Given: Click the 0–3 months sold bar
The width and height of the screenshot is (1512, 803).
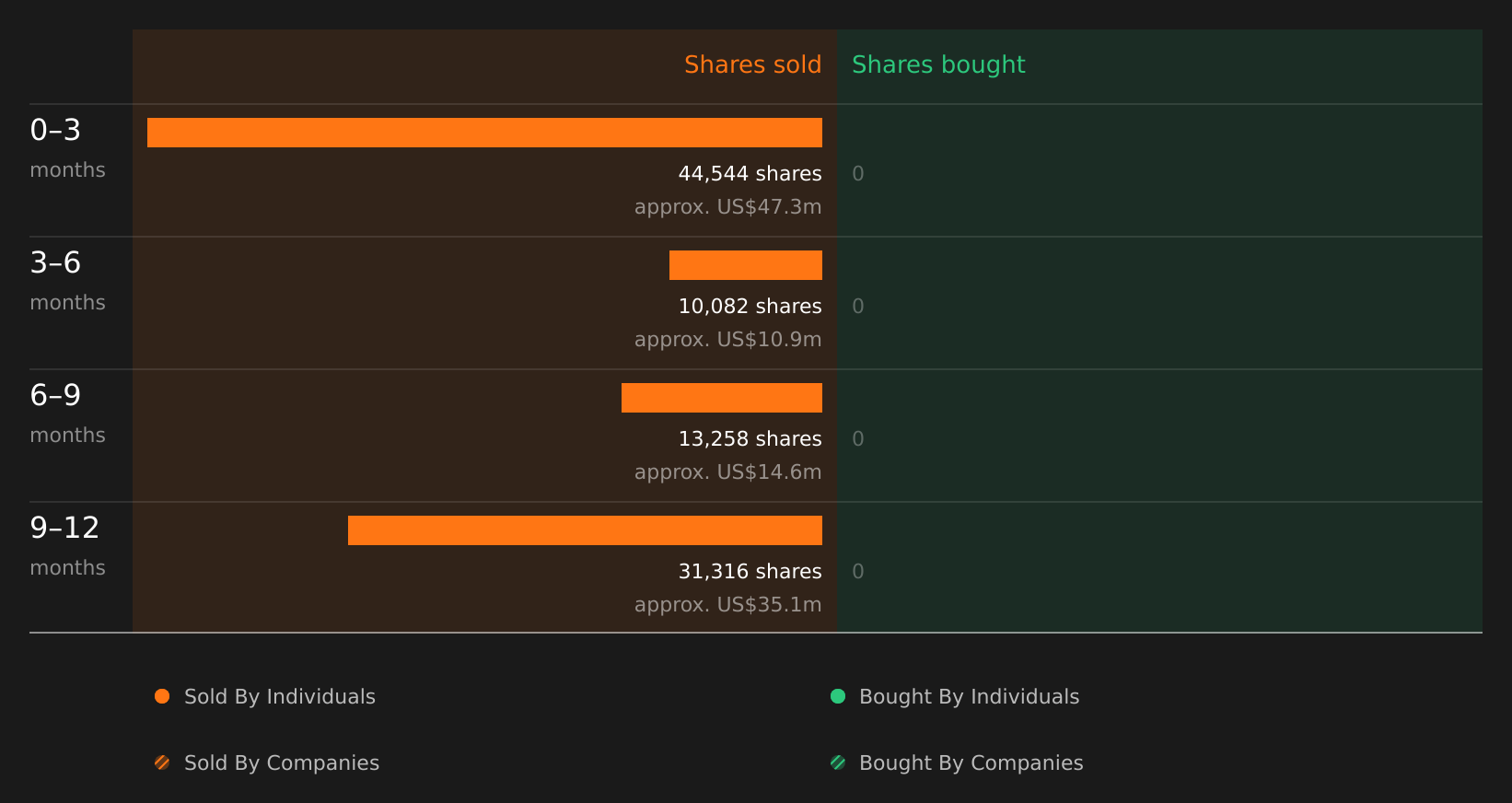Looking at the screenshot, I should 484,133.
